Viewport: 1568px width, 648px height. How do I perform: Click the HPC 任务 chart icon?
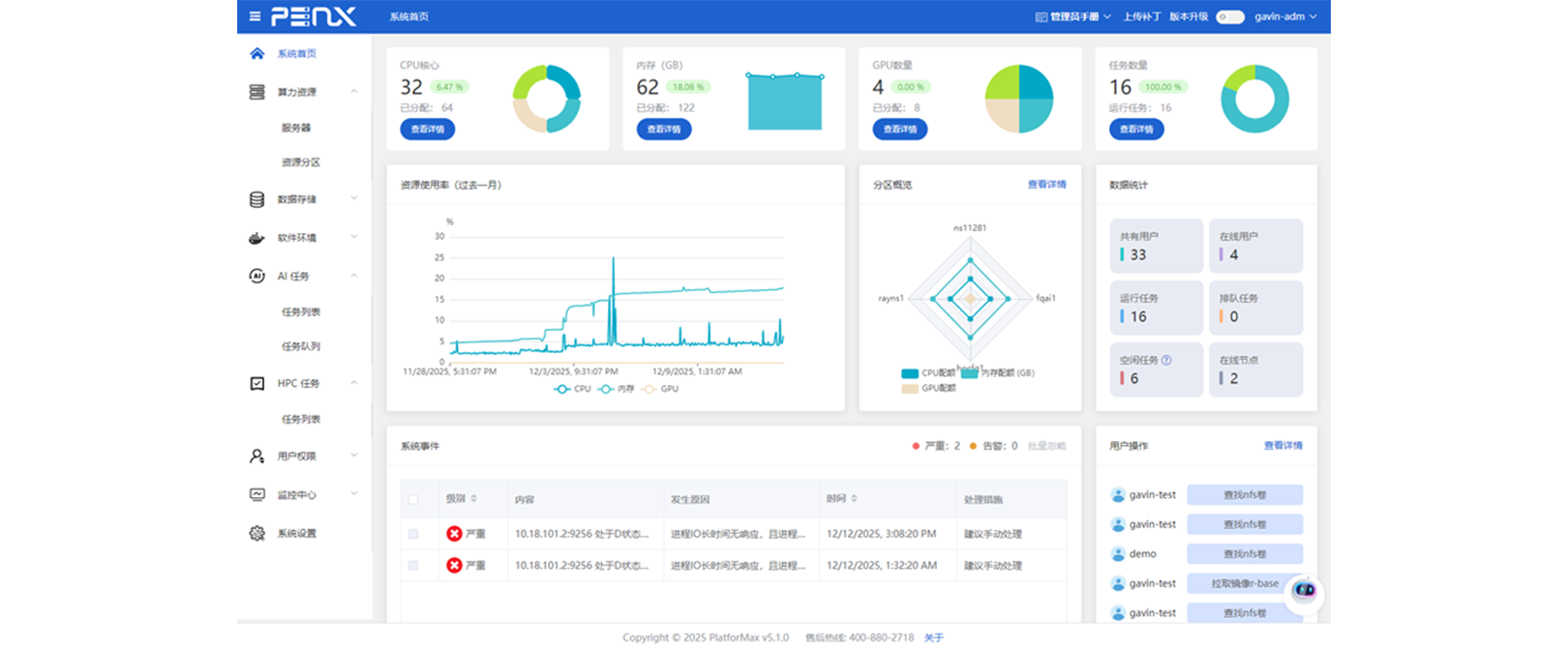click(x=256, y=383)
